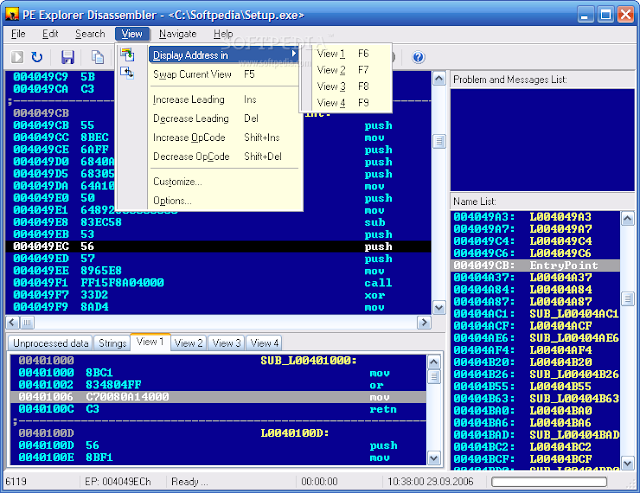Image resolution: width=640 pixels, height=493 pixels.
Task: Open the Edit menu
Action: pos(50,34)
